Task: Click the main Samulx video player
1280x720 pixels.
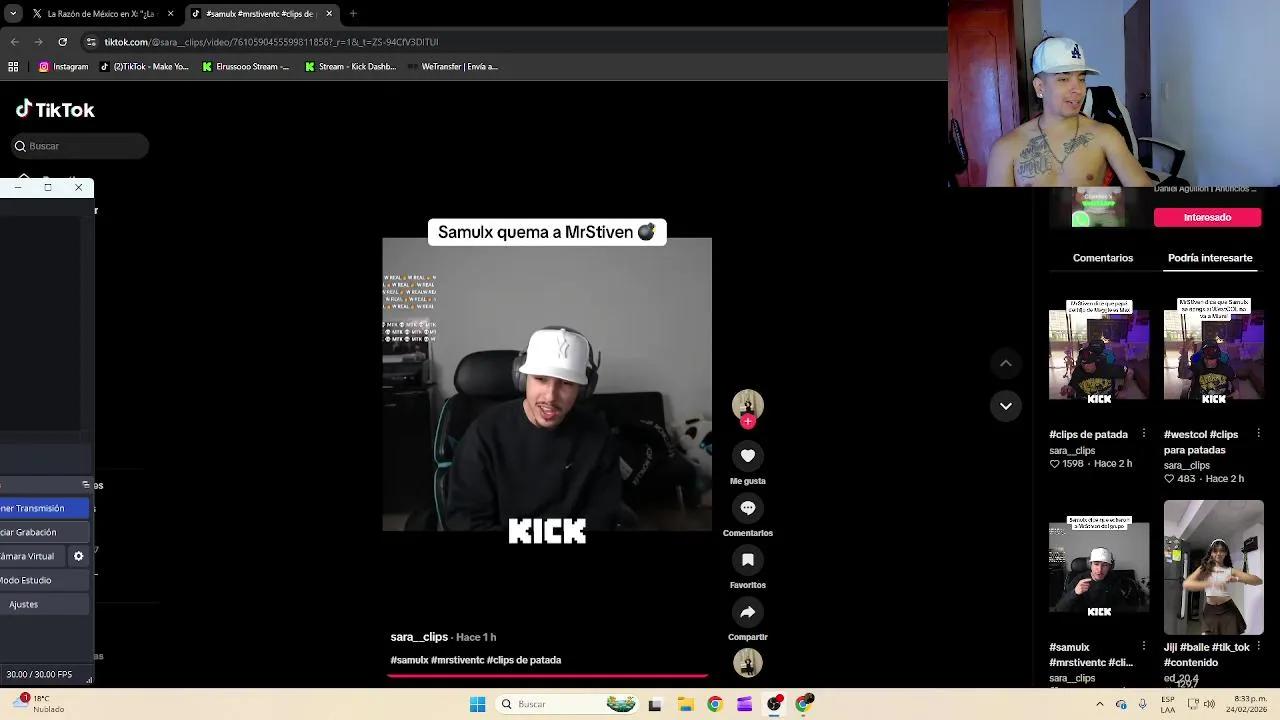Action: 547,385
